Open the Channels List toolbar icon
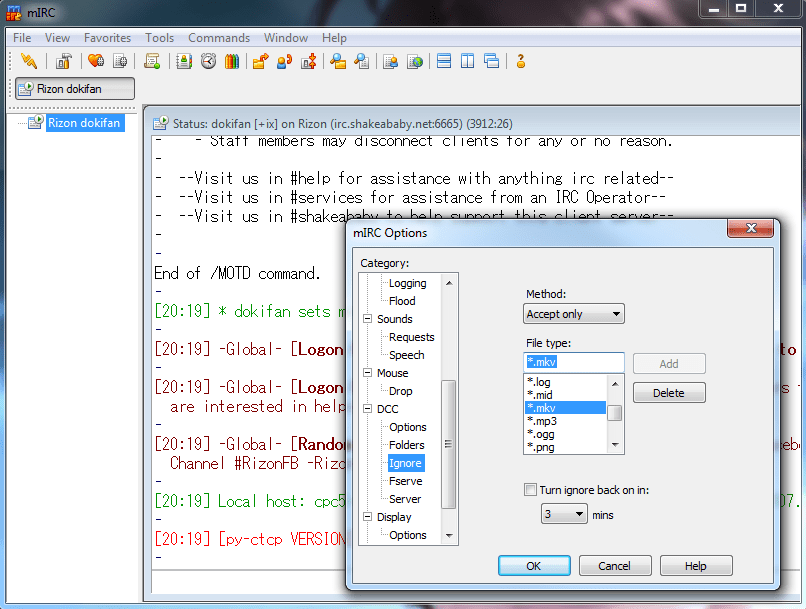 point(120,61)
